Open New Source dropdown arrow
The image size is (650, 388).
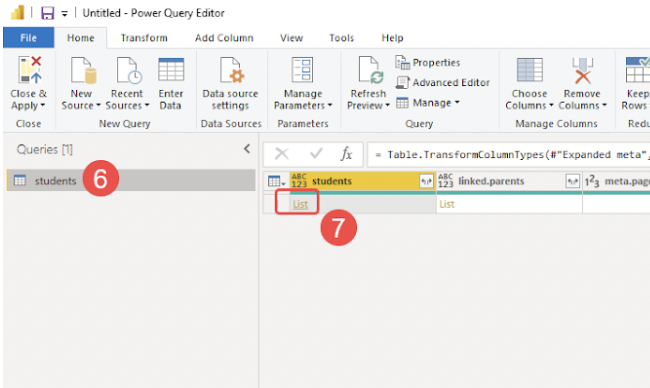pyautogui.click(x=98, y=105)
